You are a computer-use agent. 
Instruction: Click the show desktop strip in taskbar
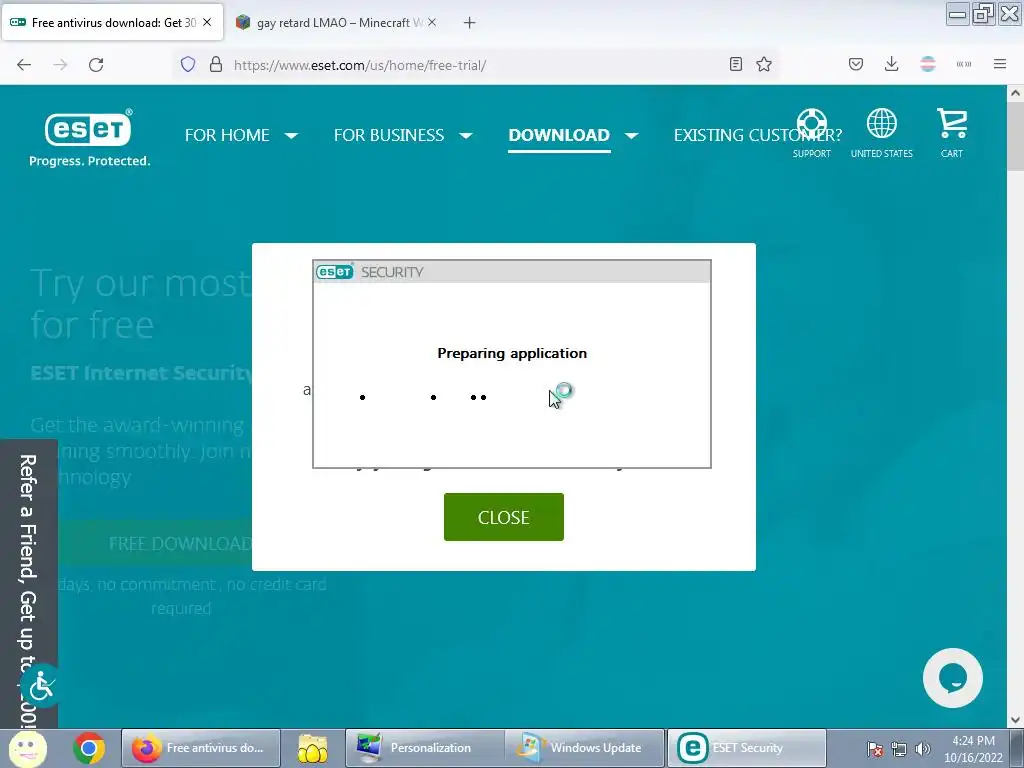coord(1017,748)
